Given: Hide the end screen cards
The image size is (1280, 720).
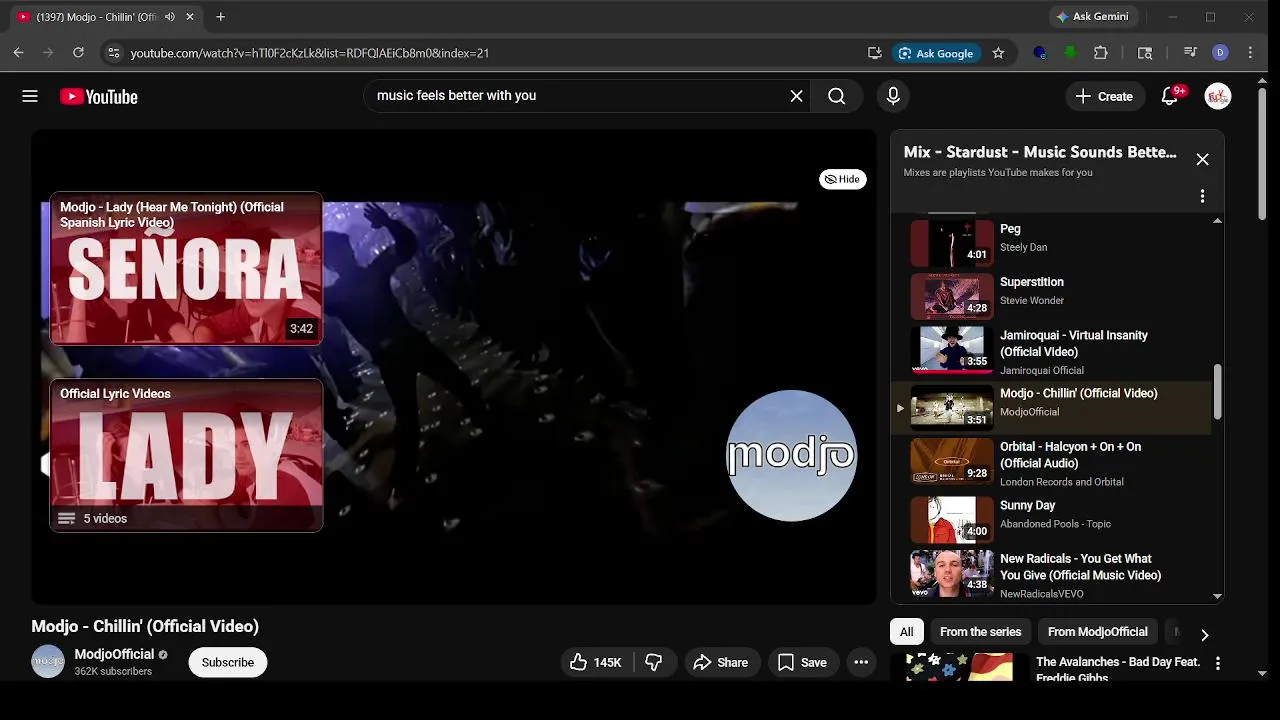Looking at the screenshot, I should pos(842,179).
